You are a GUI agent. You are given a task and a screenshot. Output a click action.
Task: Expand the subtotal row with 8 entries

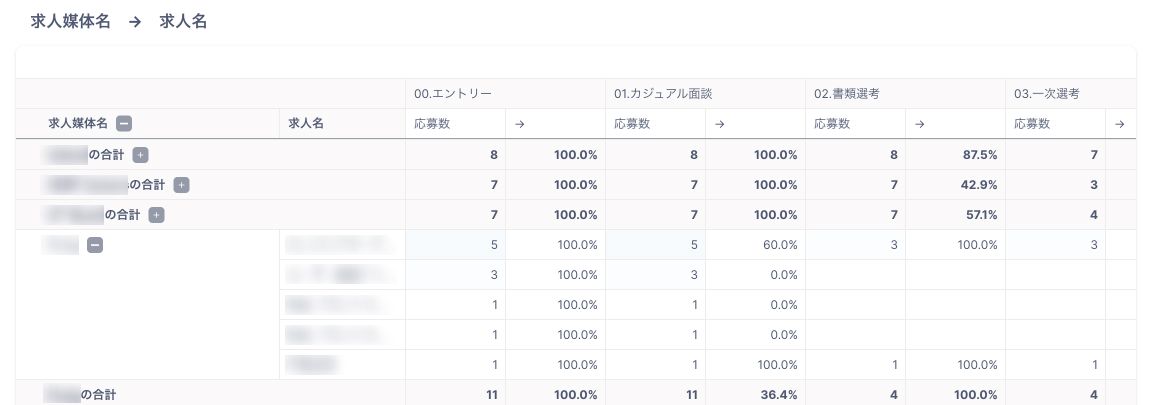[141, 155]
